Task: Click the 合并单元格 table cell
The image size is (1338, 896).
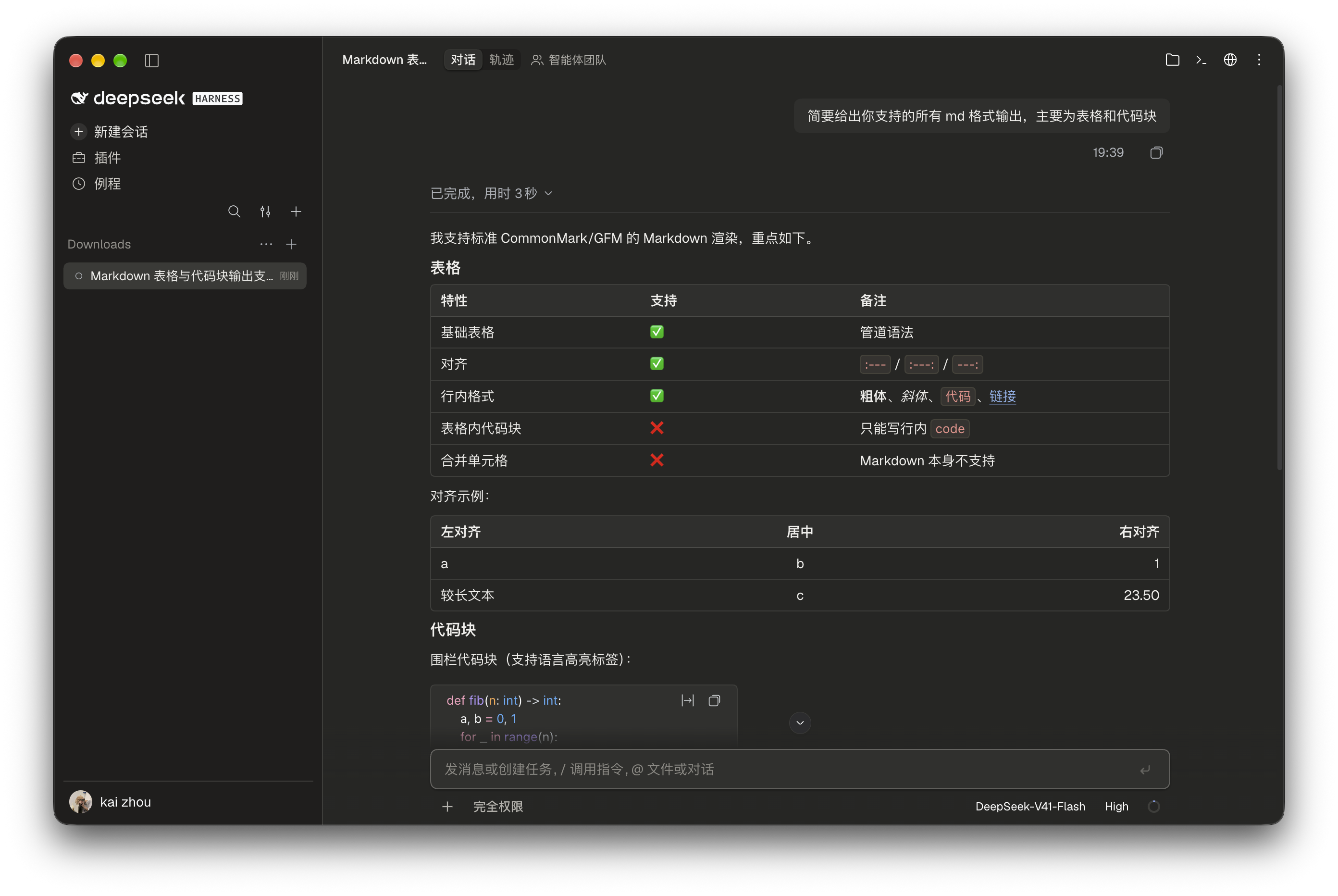Action: (x=535, y=460)
